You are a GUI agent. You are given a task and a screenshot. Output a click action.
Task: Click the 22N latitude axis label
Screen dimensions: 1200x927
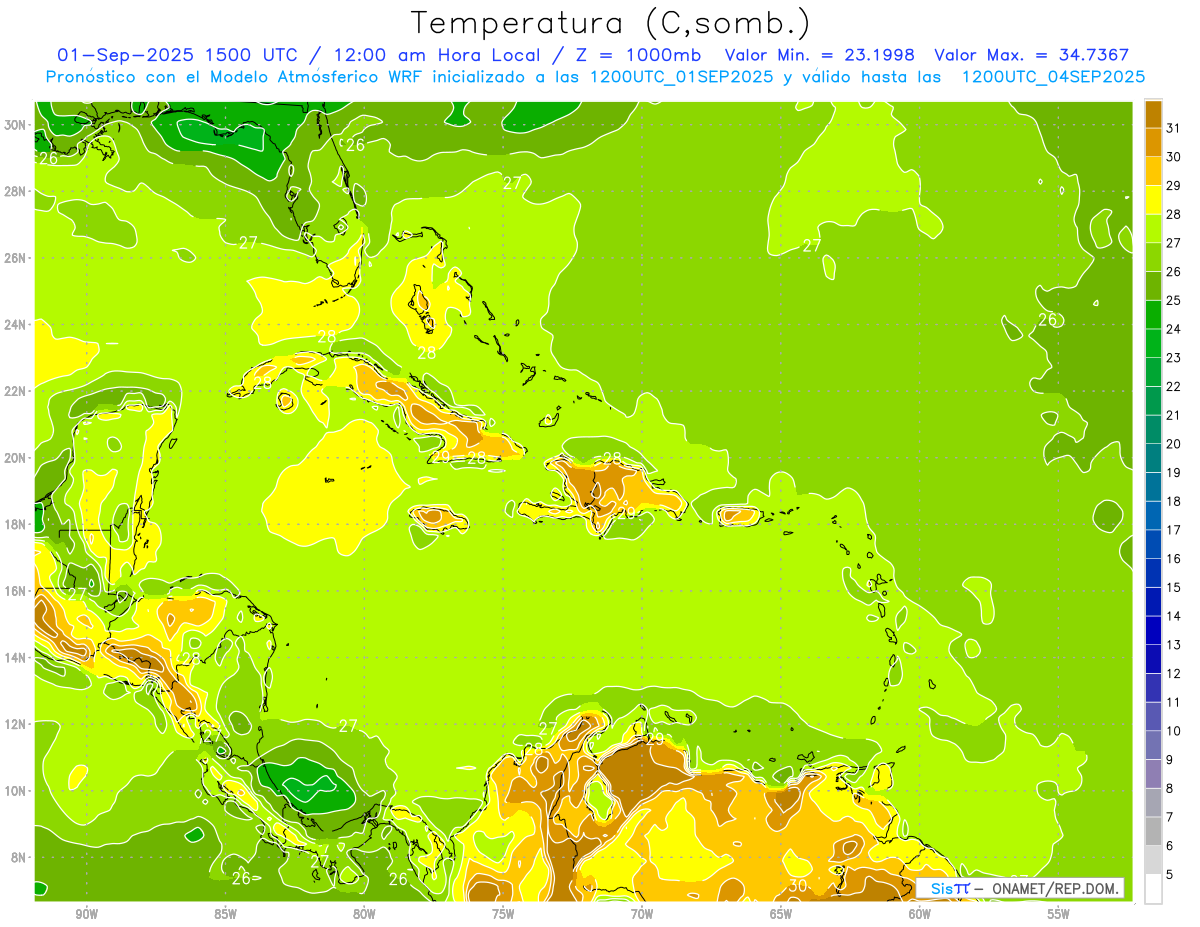point(15,391)
